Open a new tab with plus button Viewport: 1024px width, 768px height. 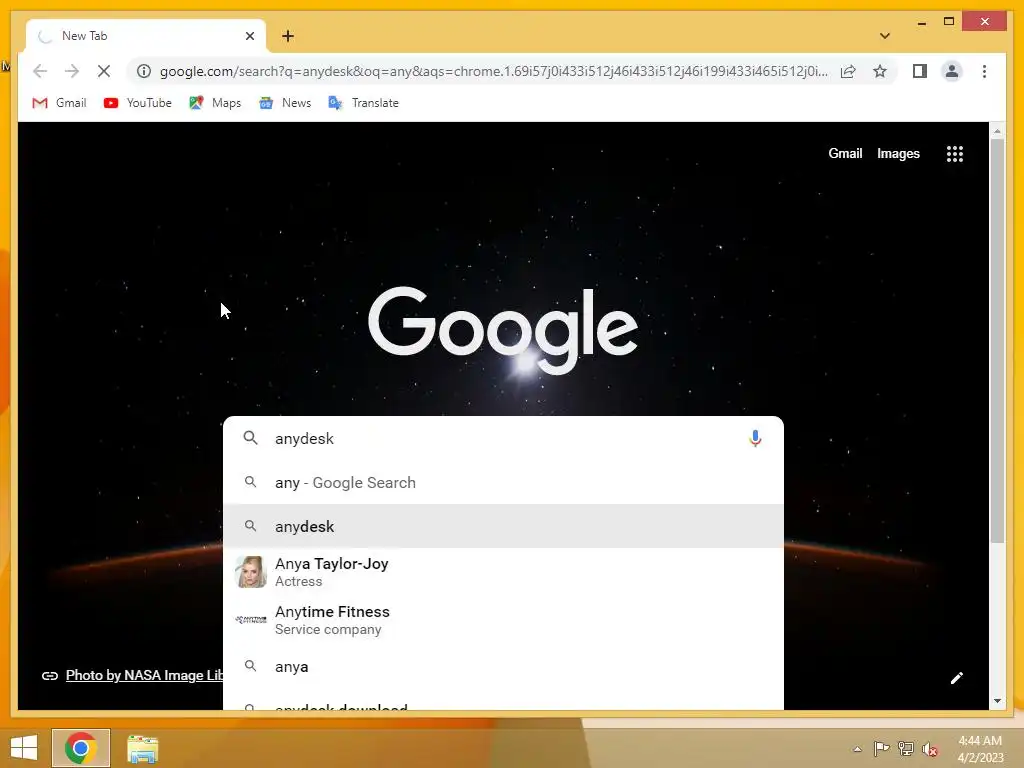click(288, 36)
